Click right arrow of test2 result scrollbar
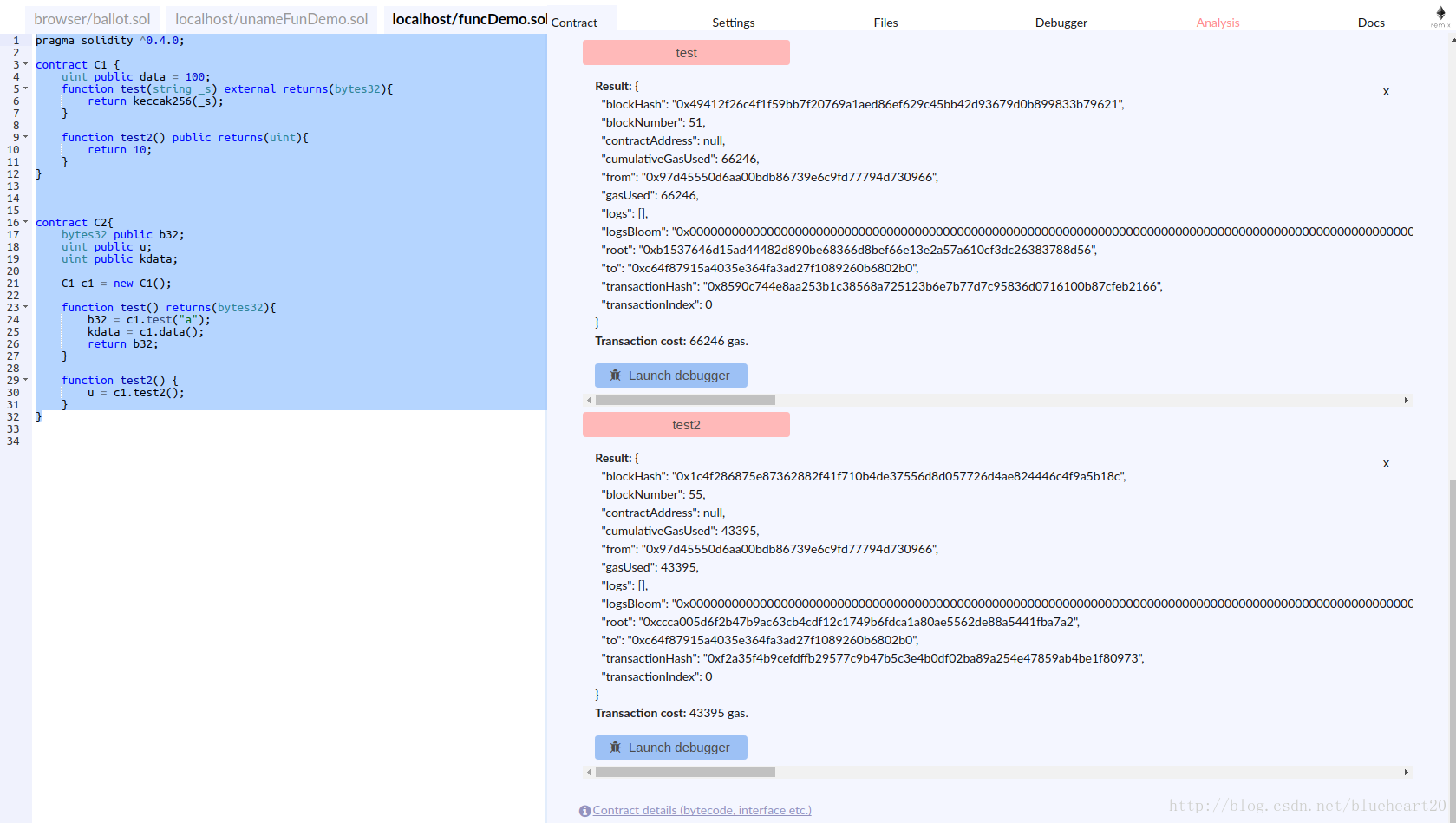The width and height of the screenshot is (1456, 823). coord(1407,773)
